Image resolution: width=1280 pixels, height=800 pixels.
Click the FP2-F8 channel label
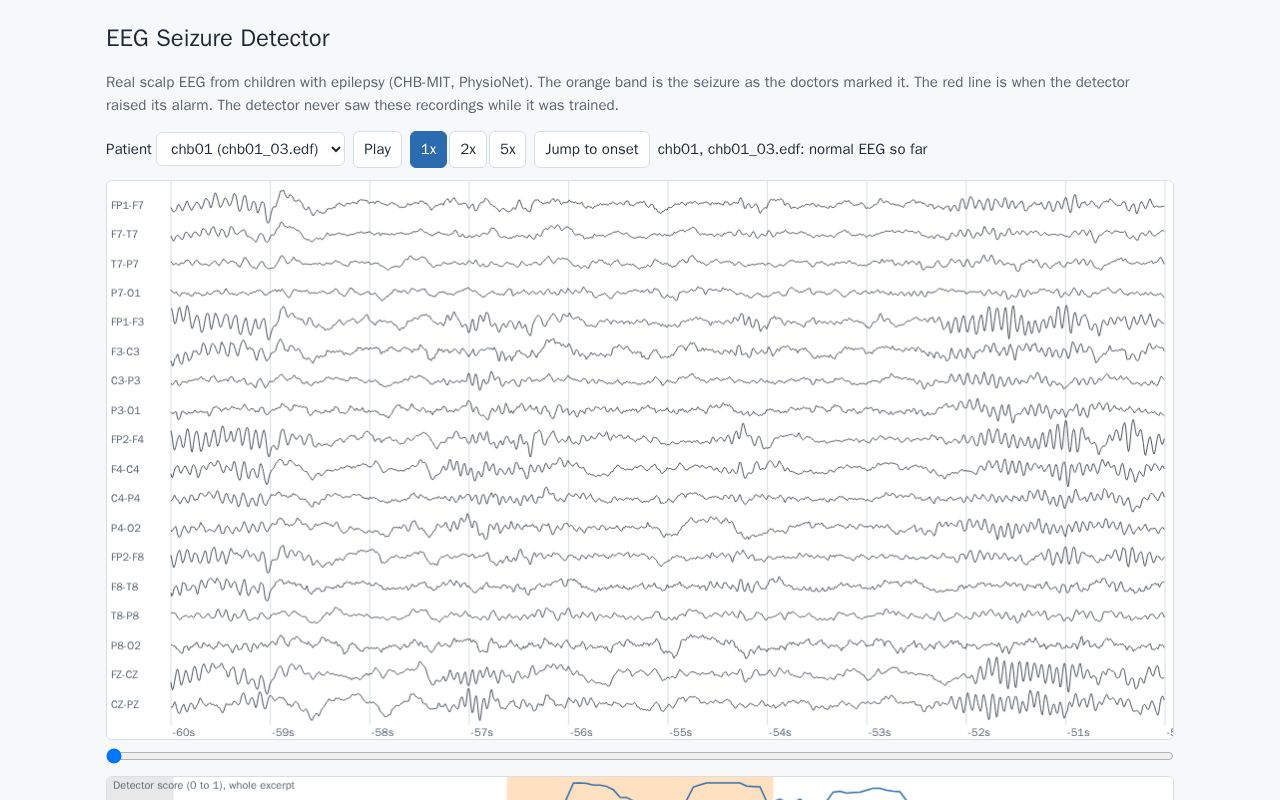127,557
